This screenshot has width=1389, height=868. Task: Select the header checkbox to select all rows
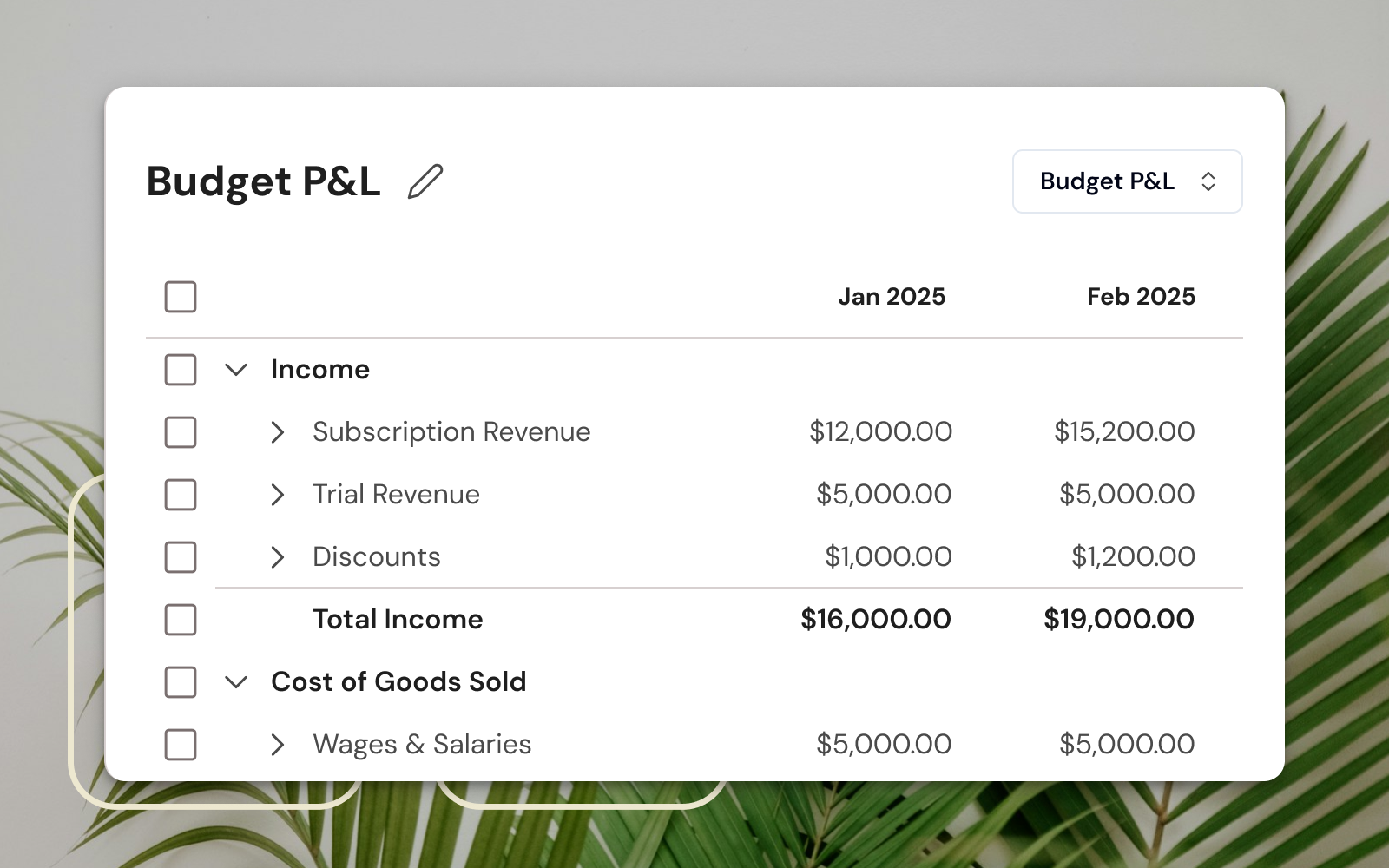[180, 297]
